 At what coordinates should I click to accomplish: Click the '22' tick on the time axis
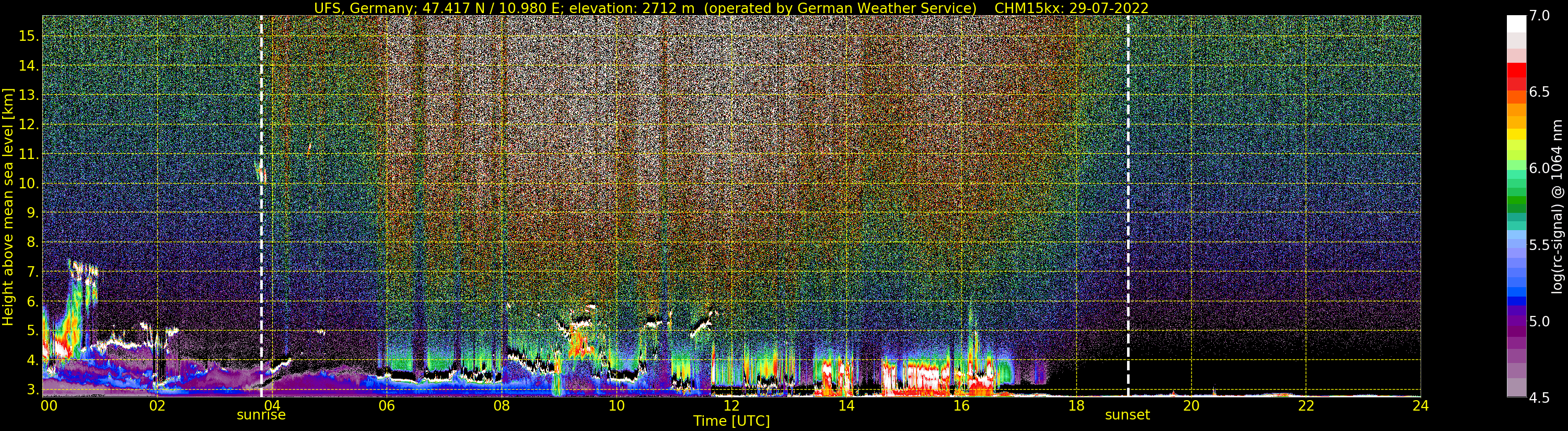click(x=1306, y=405)
